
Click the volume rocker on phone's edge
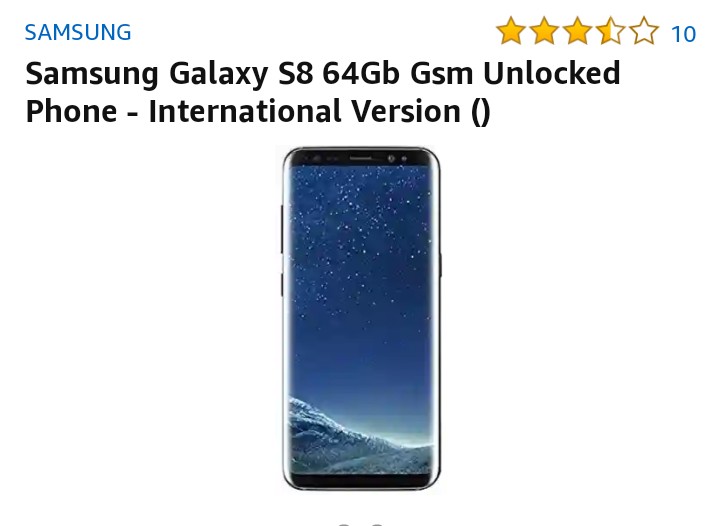coord(282,229)
